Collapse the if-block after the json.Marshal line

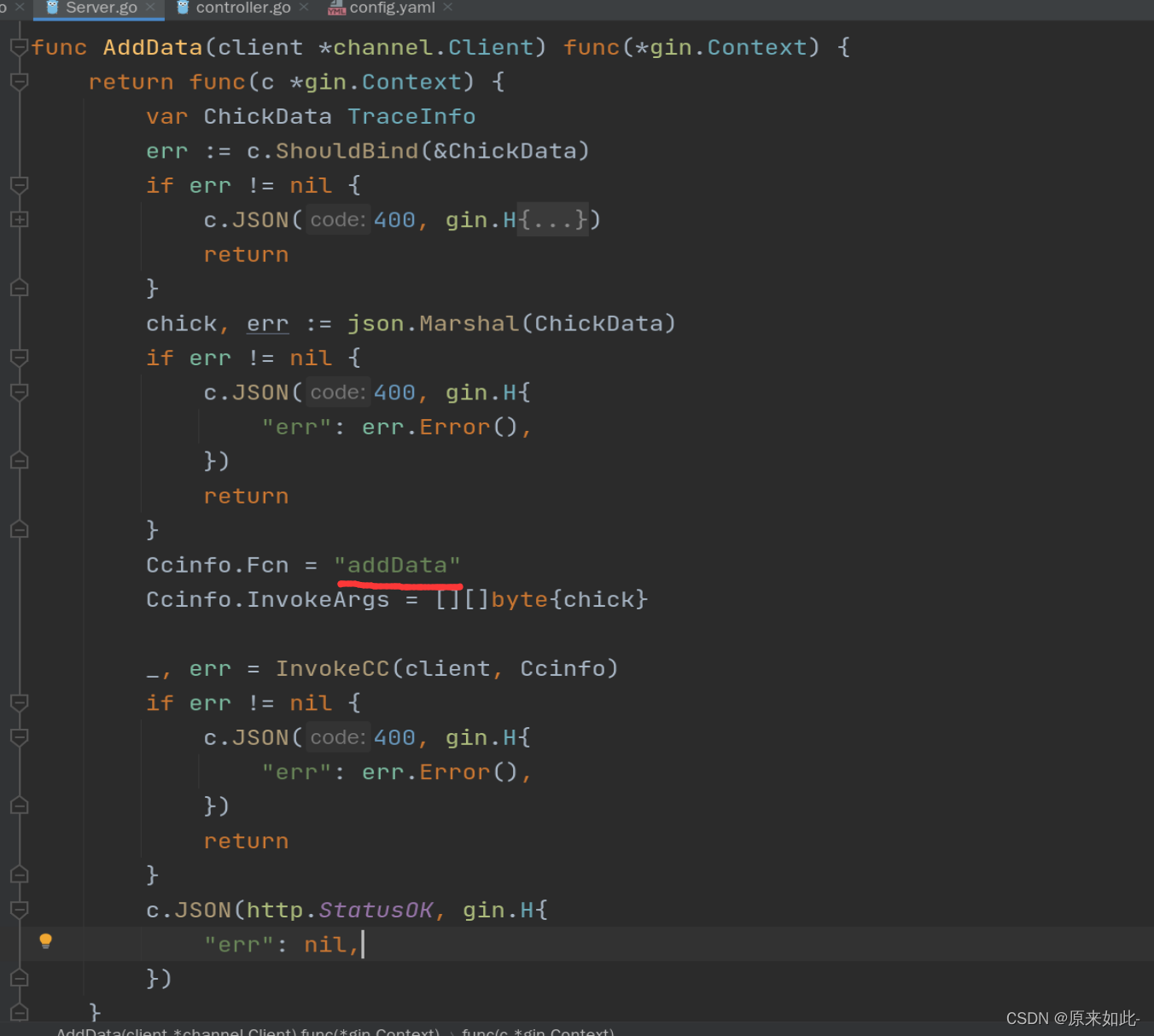point(19,358)
